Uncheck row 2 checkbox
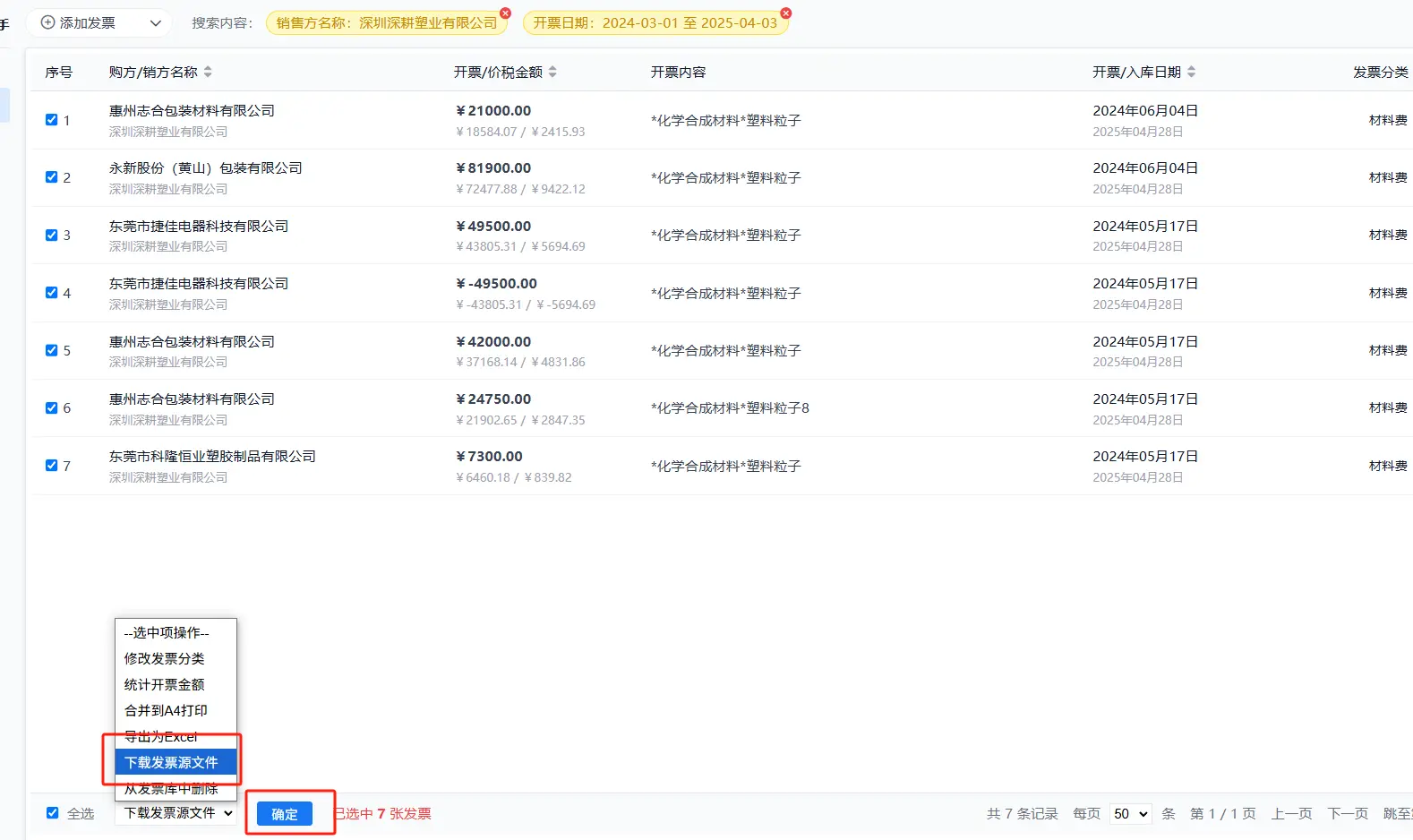 [52, 176]
